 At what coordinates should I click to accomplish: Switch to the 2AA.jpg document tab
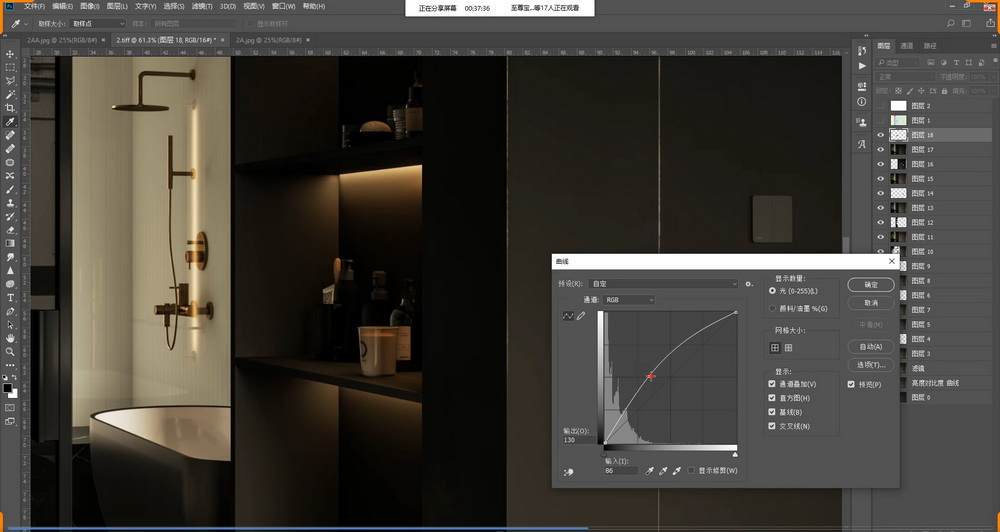point(62,40)
